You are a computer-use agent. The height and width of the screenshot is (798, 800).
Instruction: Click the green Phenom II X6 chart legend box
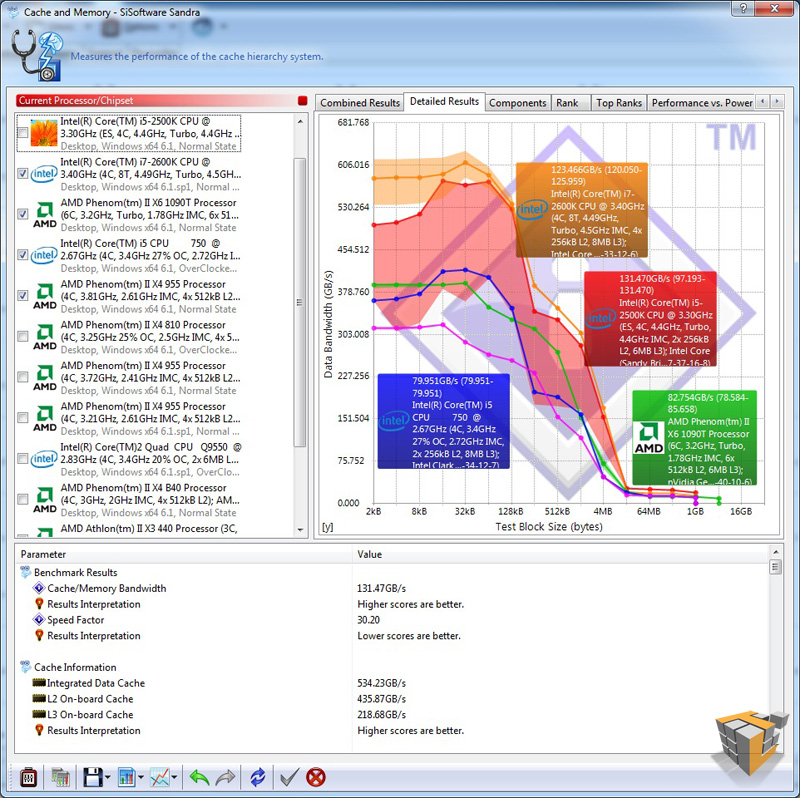click(694, 438)
